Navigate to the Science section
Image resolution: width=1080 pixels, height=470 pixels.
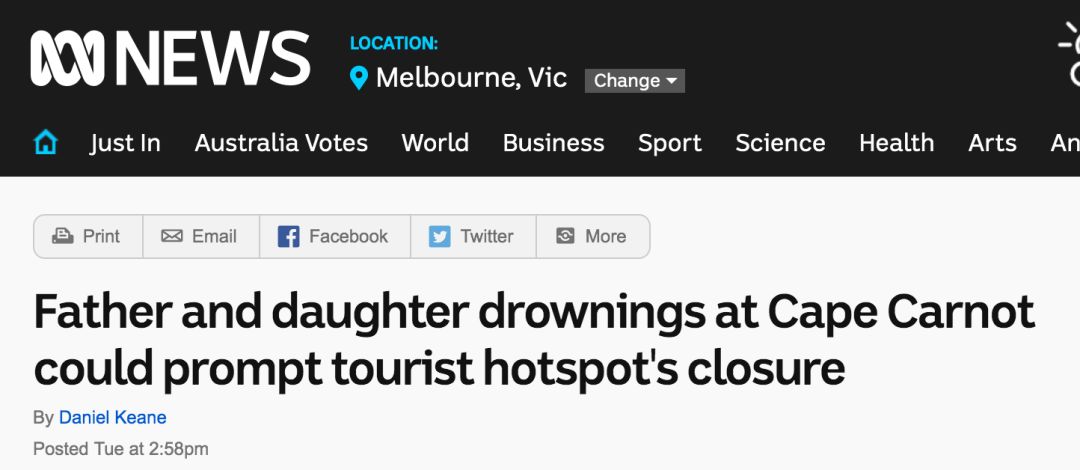780,143
